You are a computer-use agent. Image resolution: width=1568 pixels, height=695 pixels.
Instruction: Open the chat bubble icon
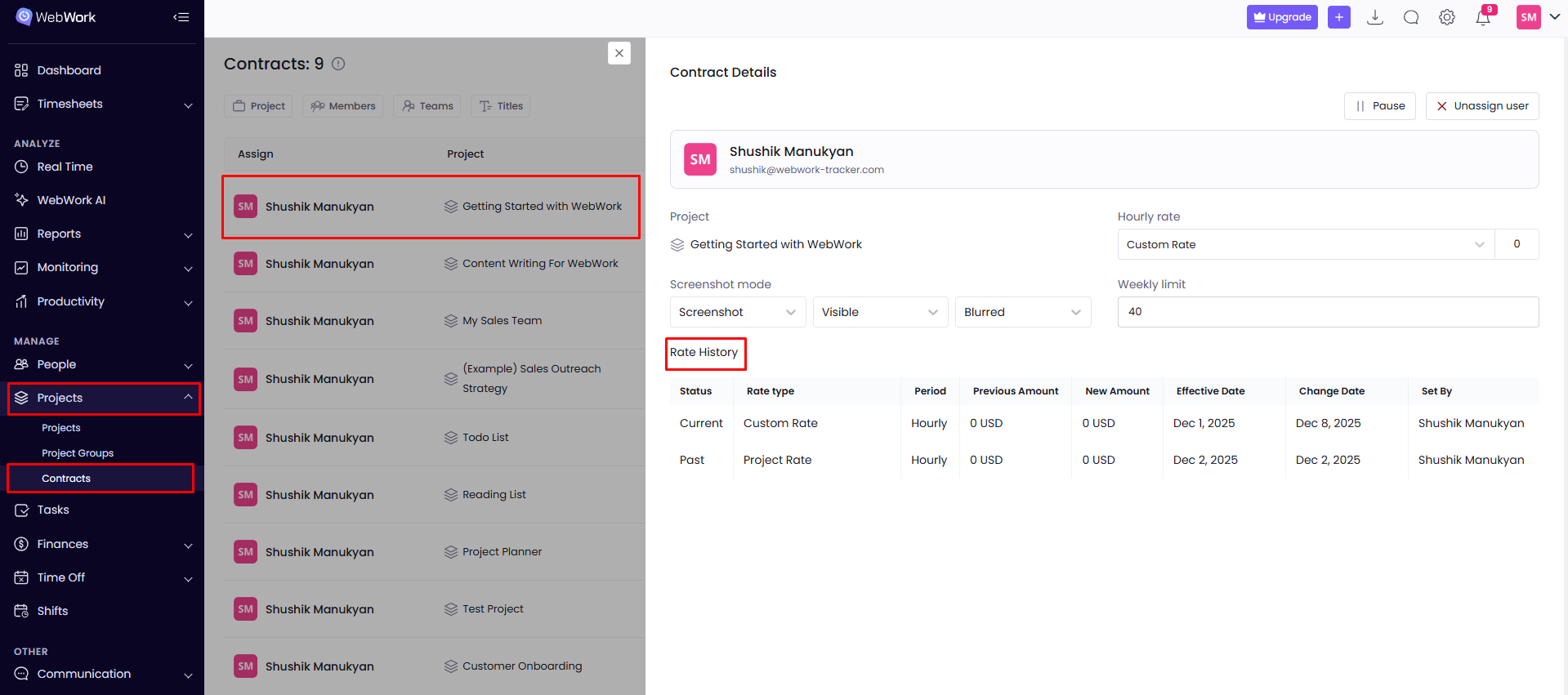1410,17
